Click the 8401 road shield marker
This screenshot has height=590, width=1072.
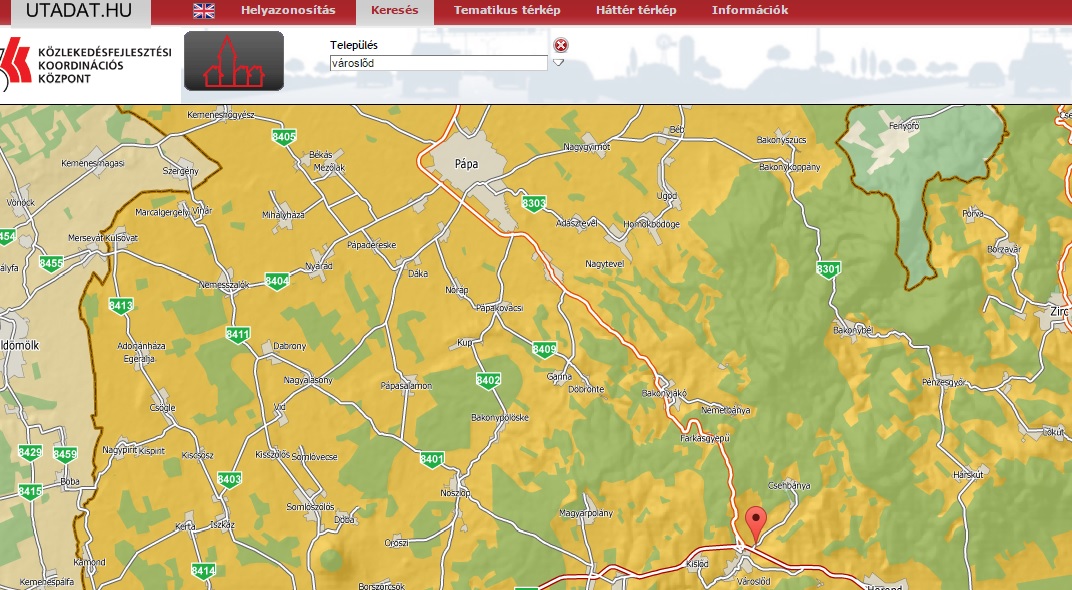(432, 459)
